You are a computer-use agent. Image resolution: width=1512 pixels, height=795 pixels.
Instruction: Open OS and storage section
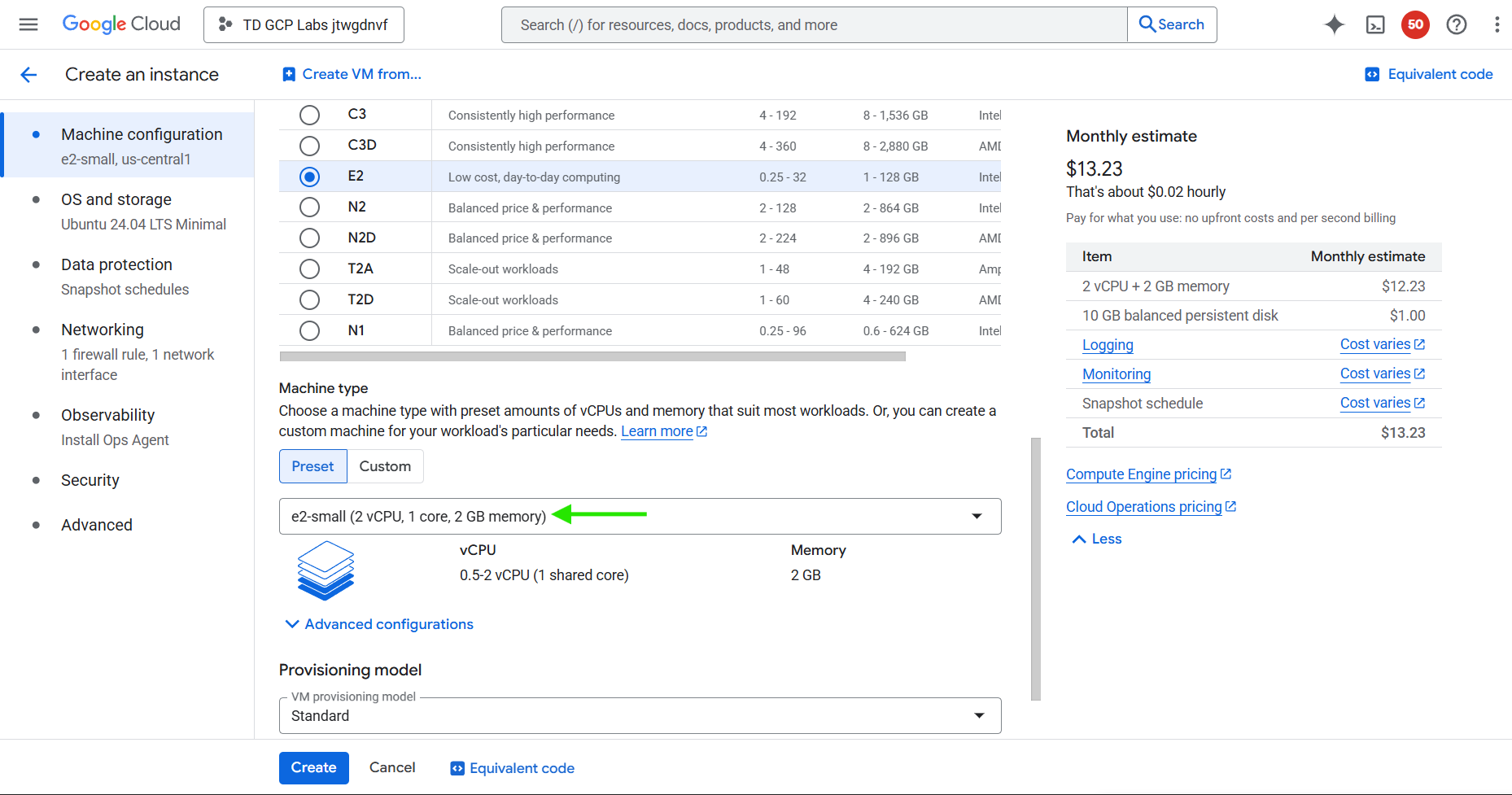pyautogui.click(x=116, y=200)
